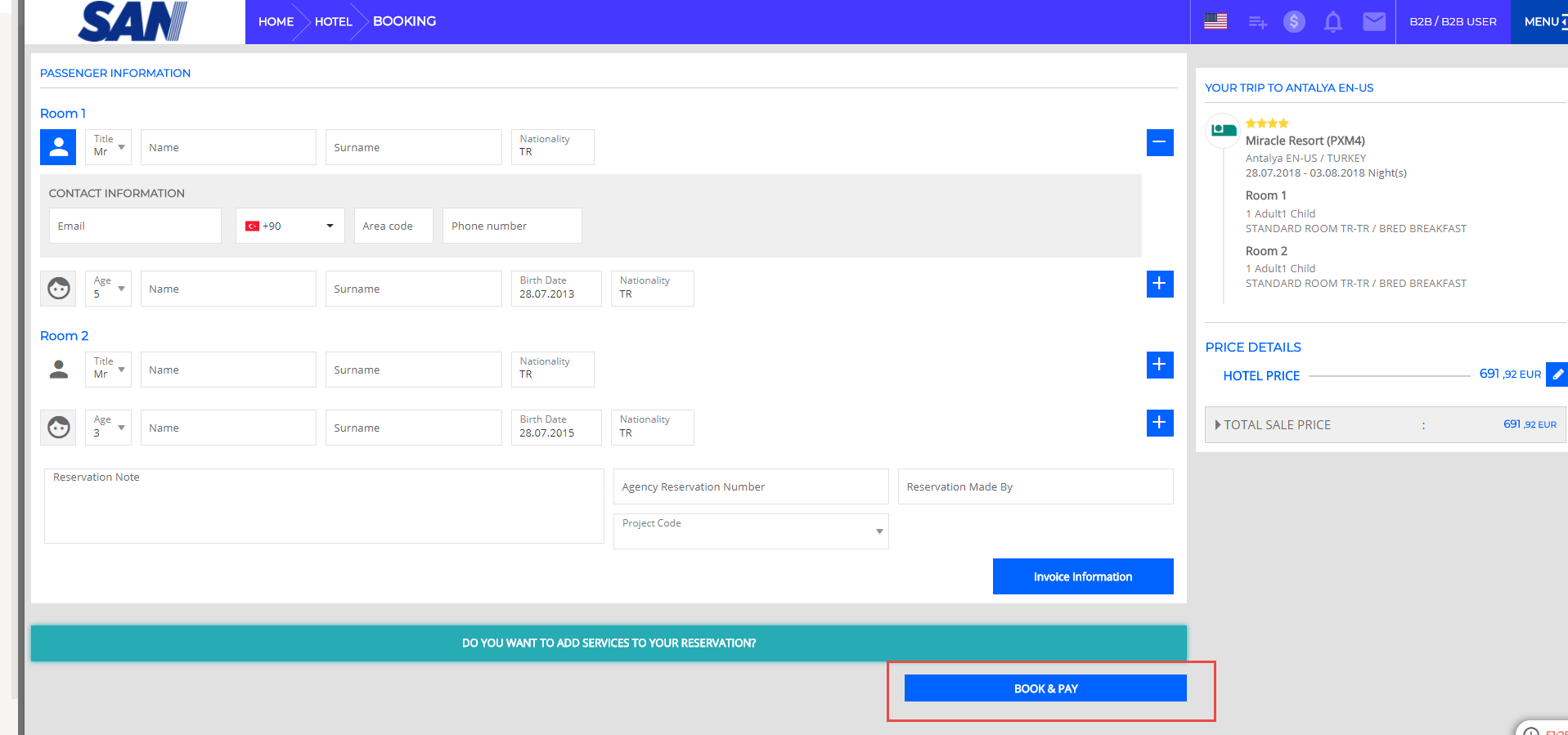Open the messages envelope icon
Screen dimensions: 1568x735
coord(1373,21)
